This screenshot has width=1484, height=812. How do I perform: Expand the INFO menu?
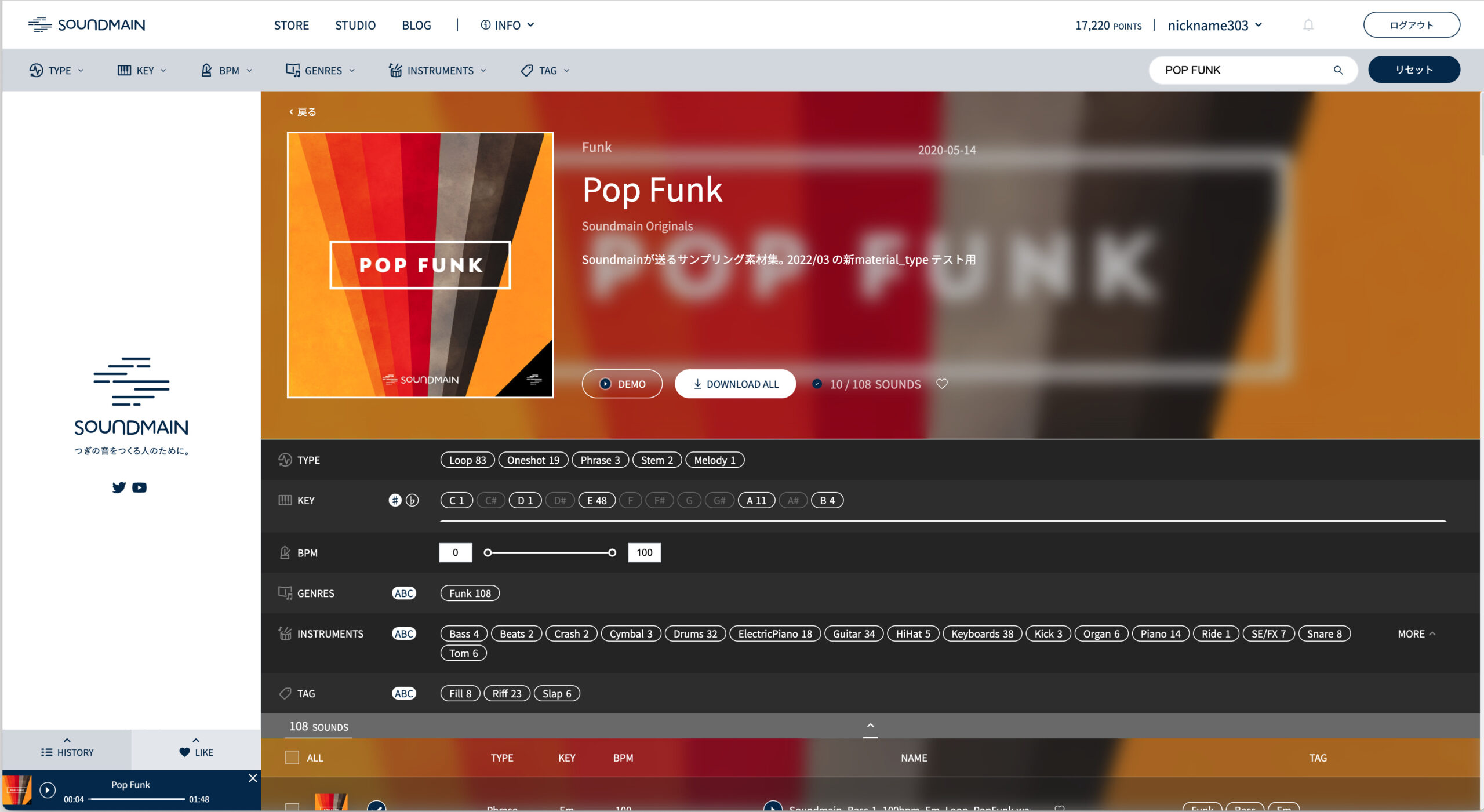click(507, 25)
